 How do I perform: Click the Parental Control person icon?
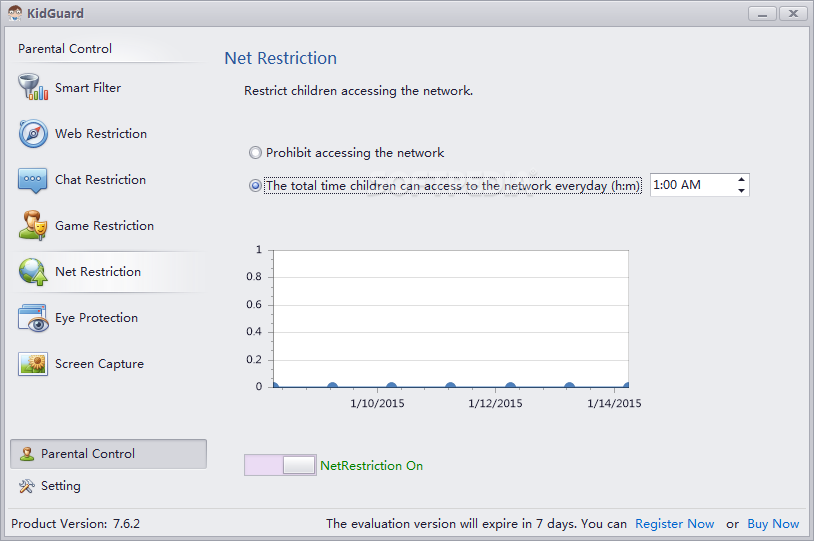[x=26, y=454]
